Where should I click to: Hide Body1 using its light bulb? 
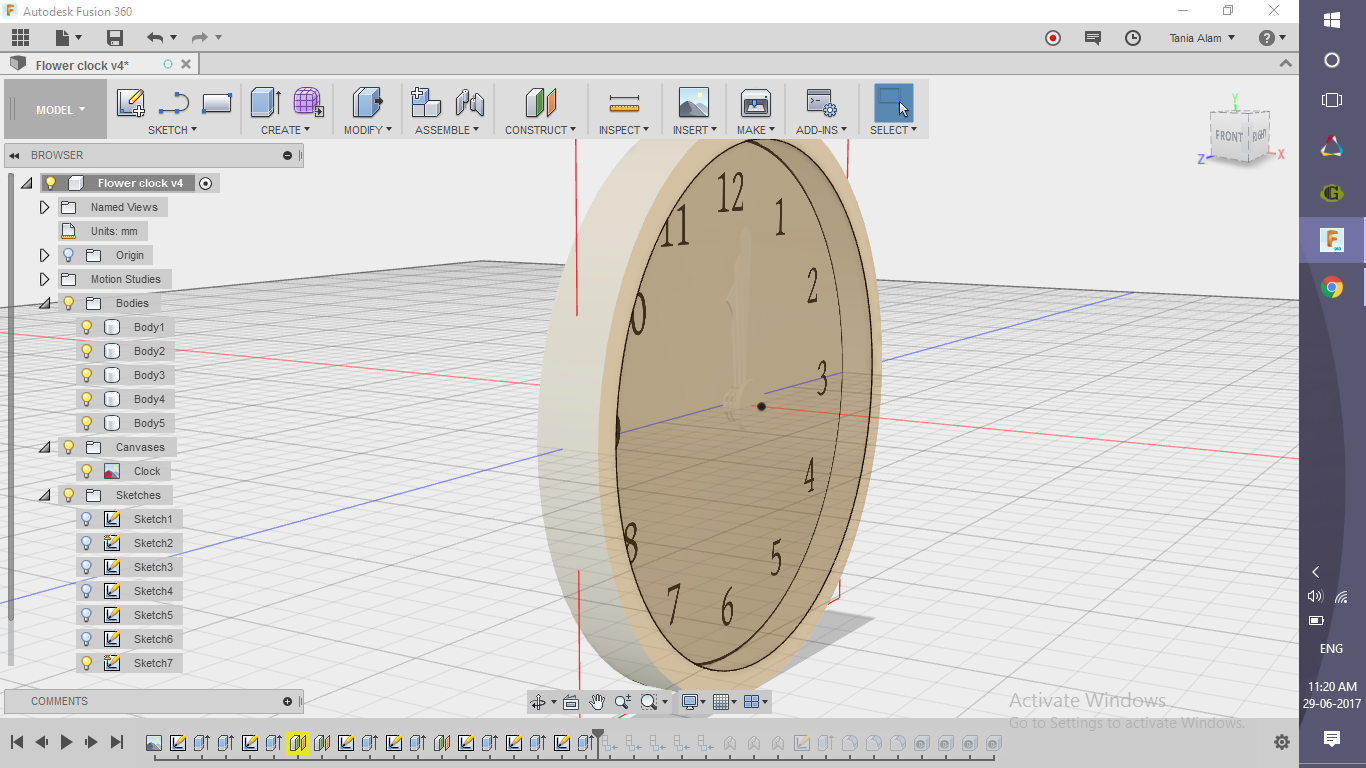point(87,327)
